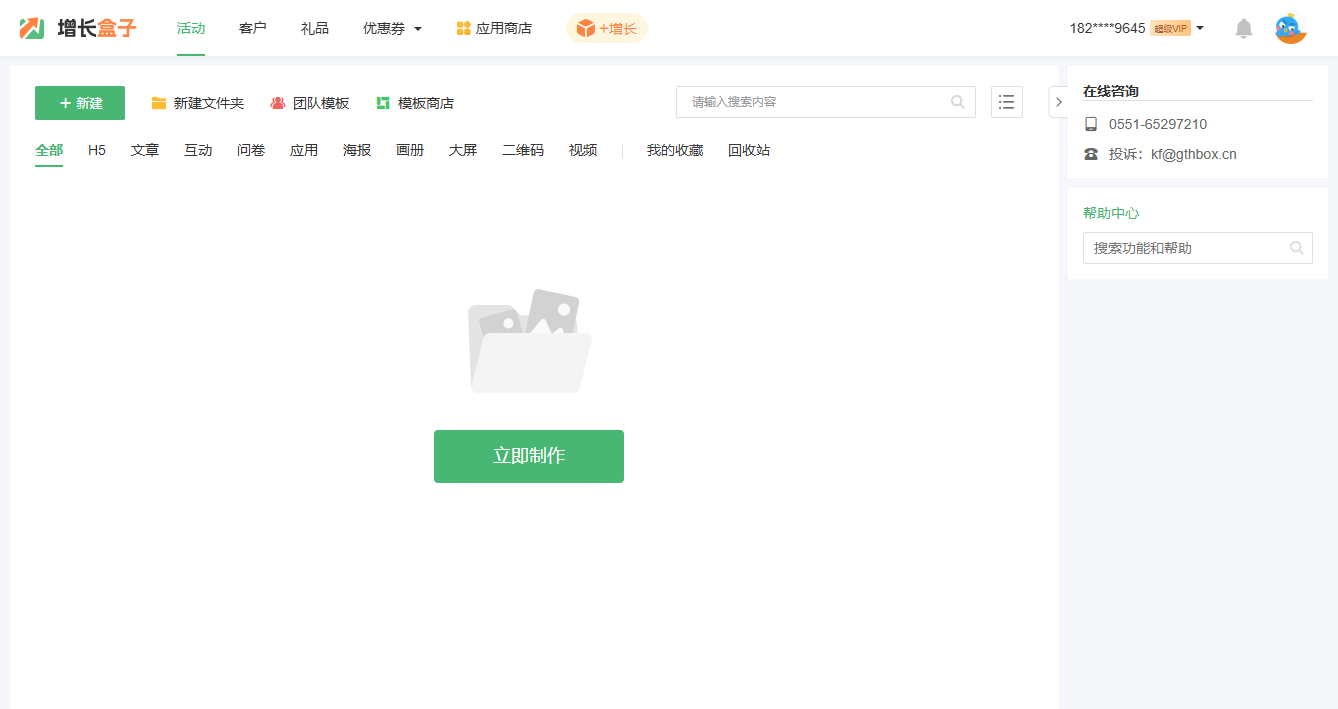The width and height of the screenshot is (1338, 709).
Task: Open the notification bell
Action: (x=1243, y=28)
